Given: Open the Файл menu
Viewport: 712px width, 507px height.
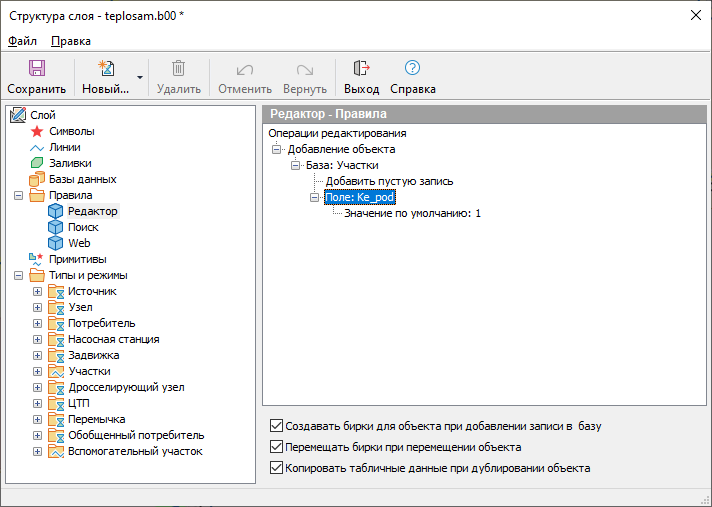Looking at the screenshot, I should tap(22, 41).
